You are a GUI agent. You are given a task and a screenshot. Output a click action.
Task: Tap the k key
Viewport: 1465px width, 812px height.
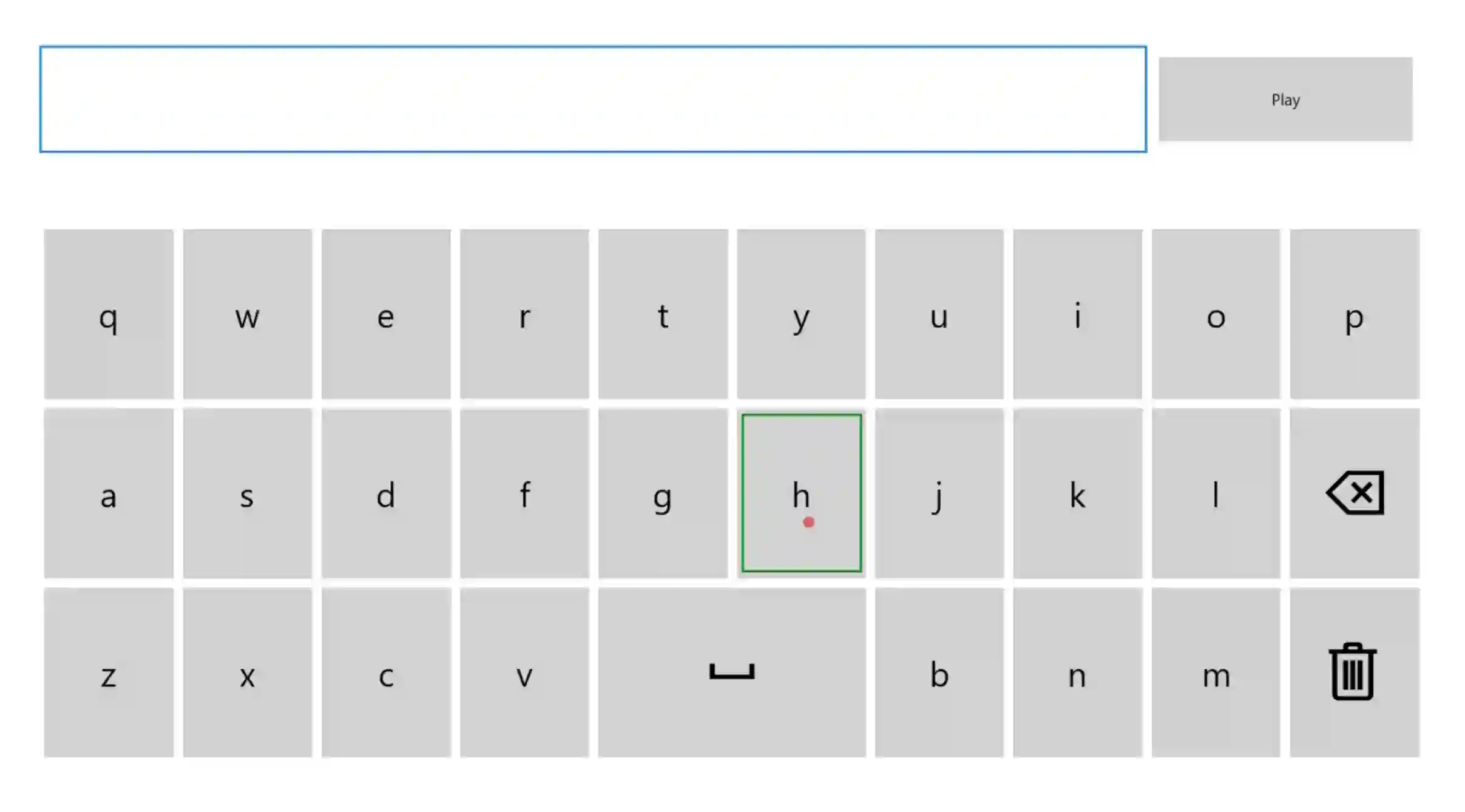tap(1077, 493)
